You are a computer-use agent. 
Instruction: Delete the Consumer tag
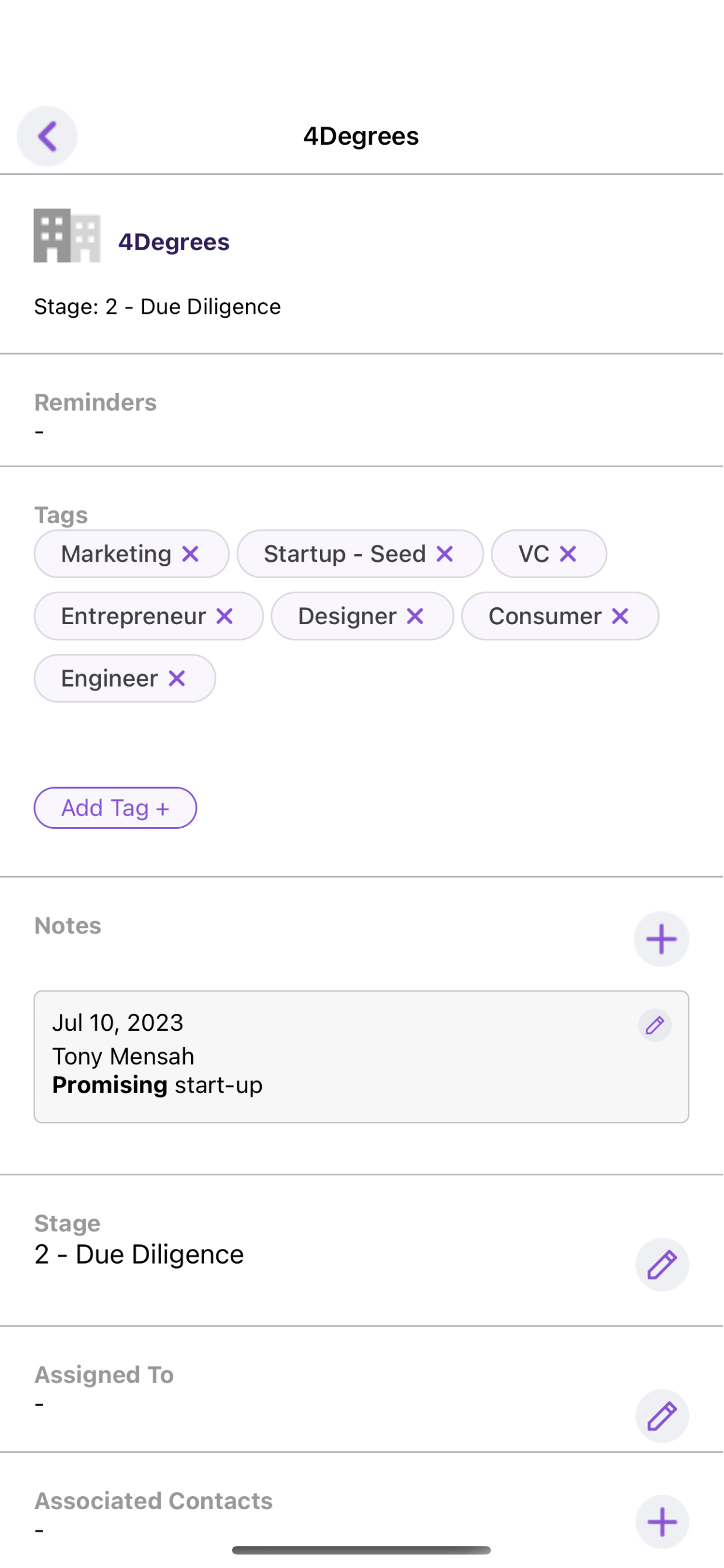coord(620,616)
